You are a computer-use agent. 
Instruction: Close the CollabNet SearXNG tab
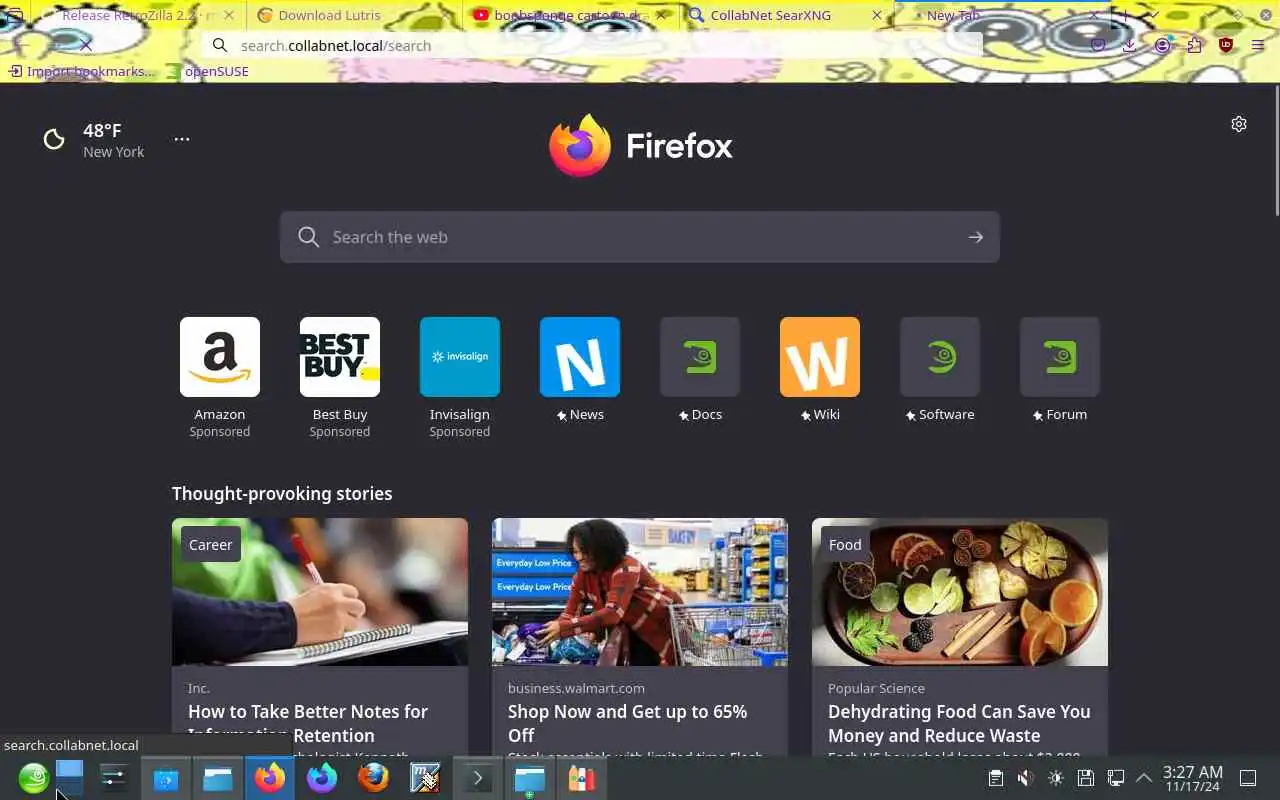pyautogui.click(x=877, y=15)
